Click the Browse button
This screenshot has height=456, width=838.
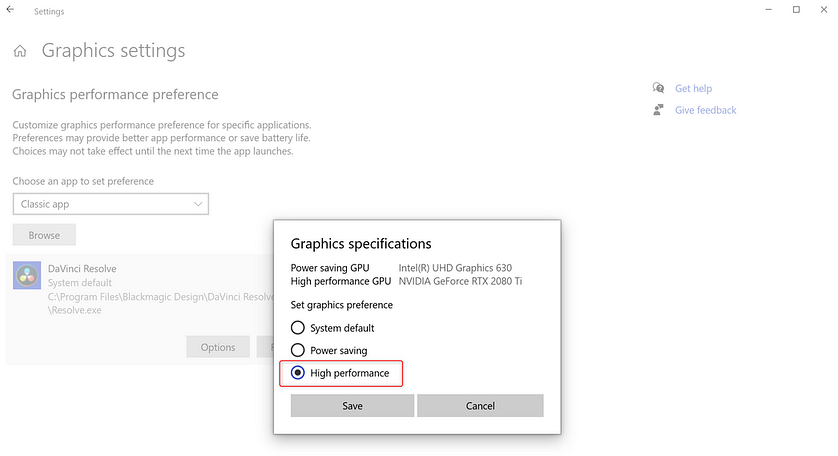click(x=44, y=235)
